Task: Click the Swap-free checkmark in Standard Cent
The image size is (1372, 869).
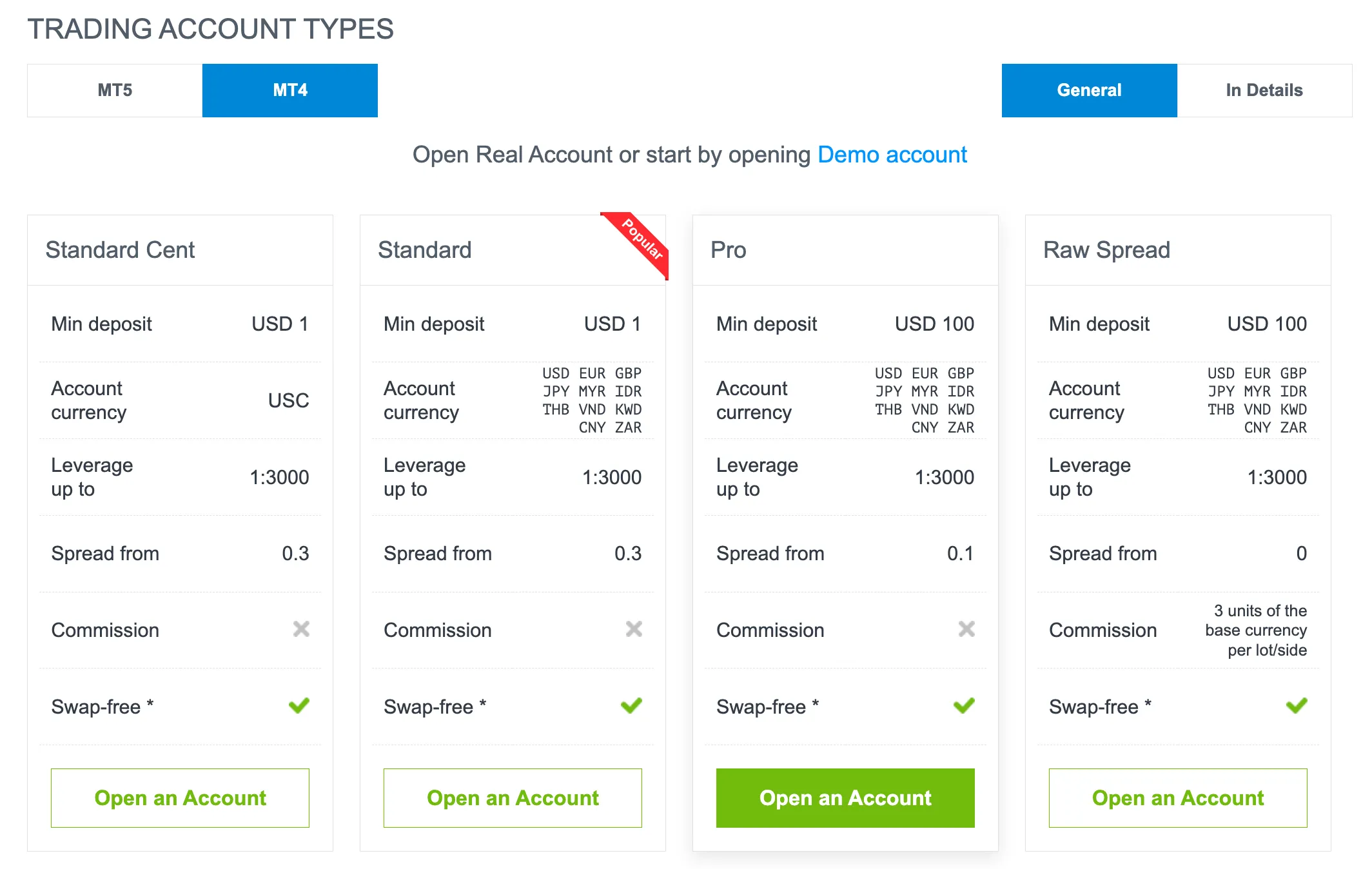Action: 299,706
